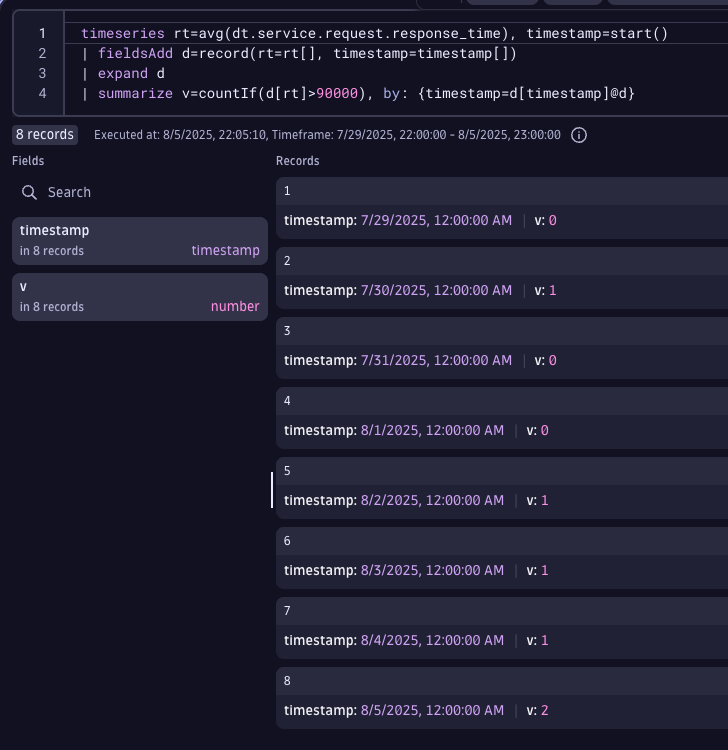Screen dimensions: 728x750
Task: Place cursor on editor line 1 timeseries query
Action: pyautogui.click(x=374, y=33)
